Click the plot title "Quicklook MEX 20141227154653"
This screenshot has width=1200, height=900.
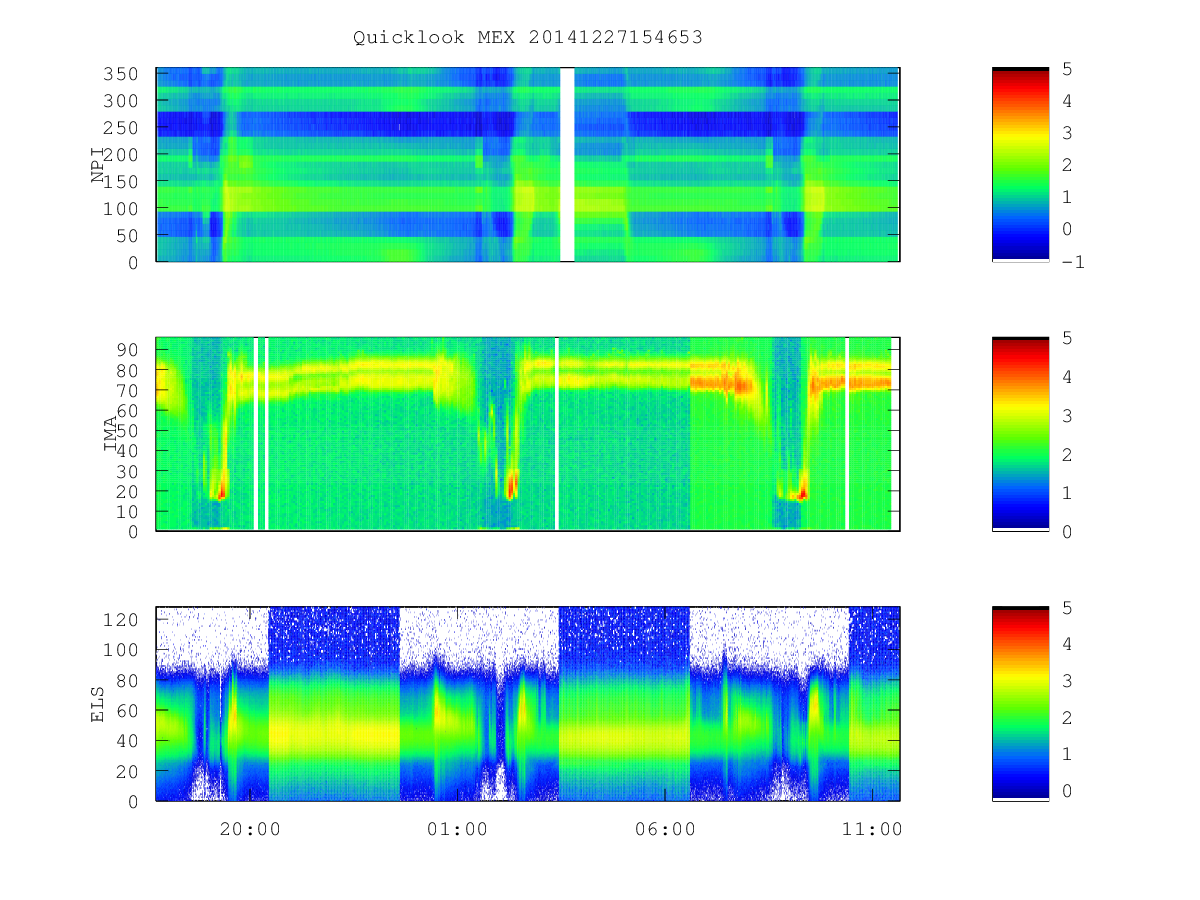tap(527, 38)
